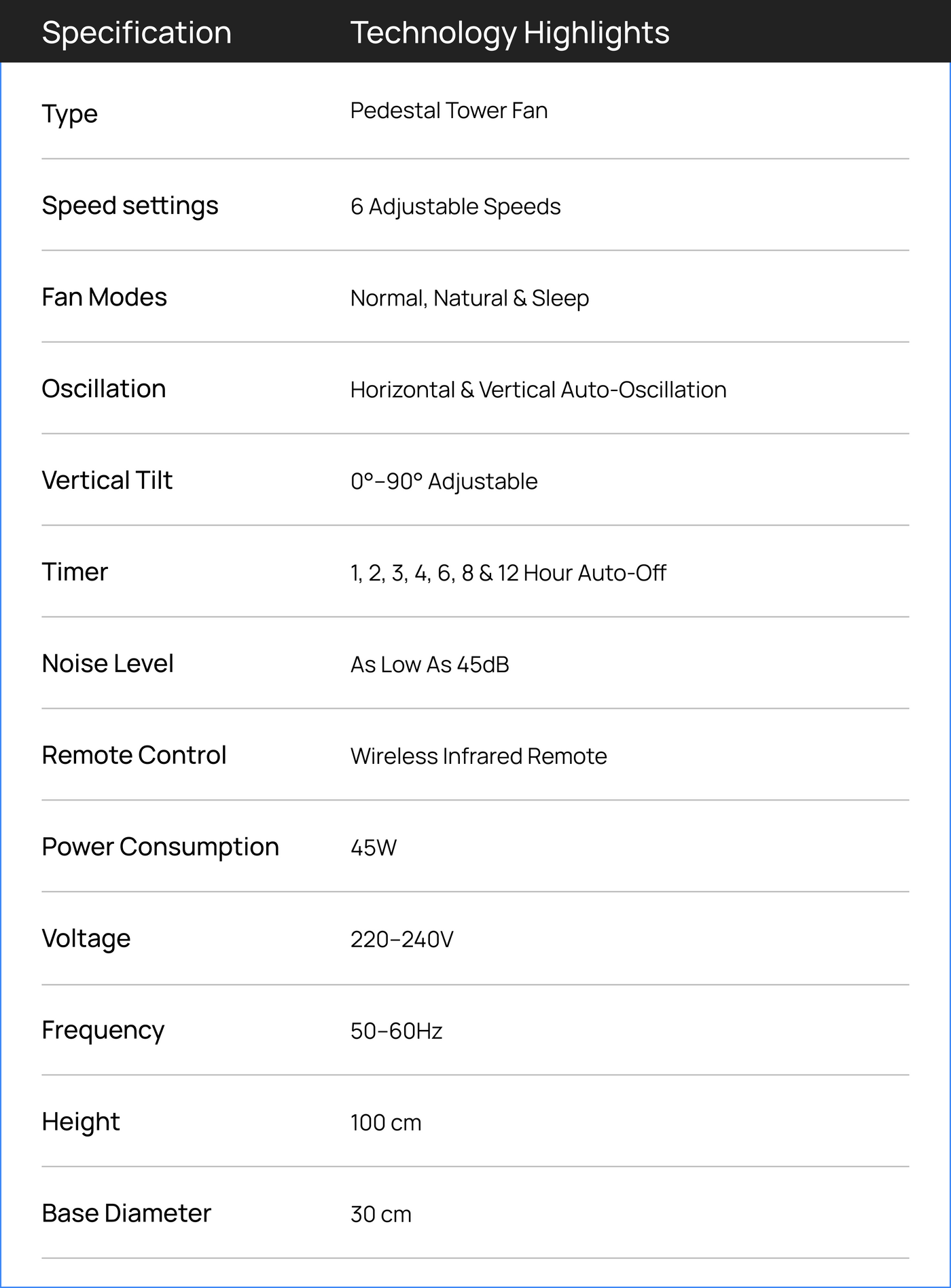Select the Type row label
951x1288 pixels.
pyautogui.click(x=69, y=113)
